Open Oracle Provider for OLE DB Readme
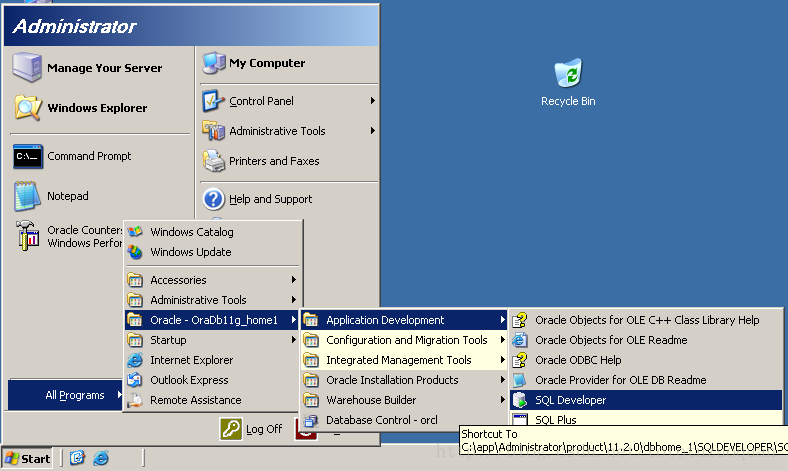This screenshot has height=471, width=788. point(646,381)
